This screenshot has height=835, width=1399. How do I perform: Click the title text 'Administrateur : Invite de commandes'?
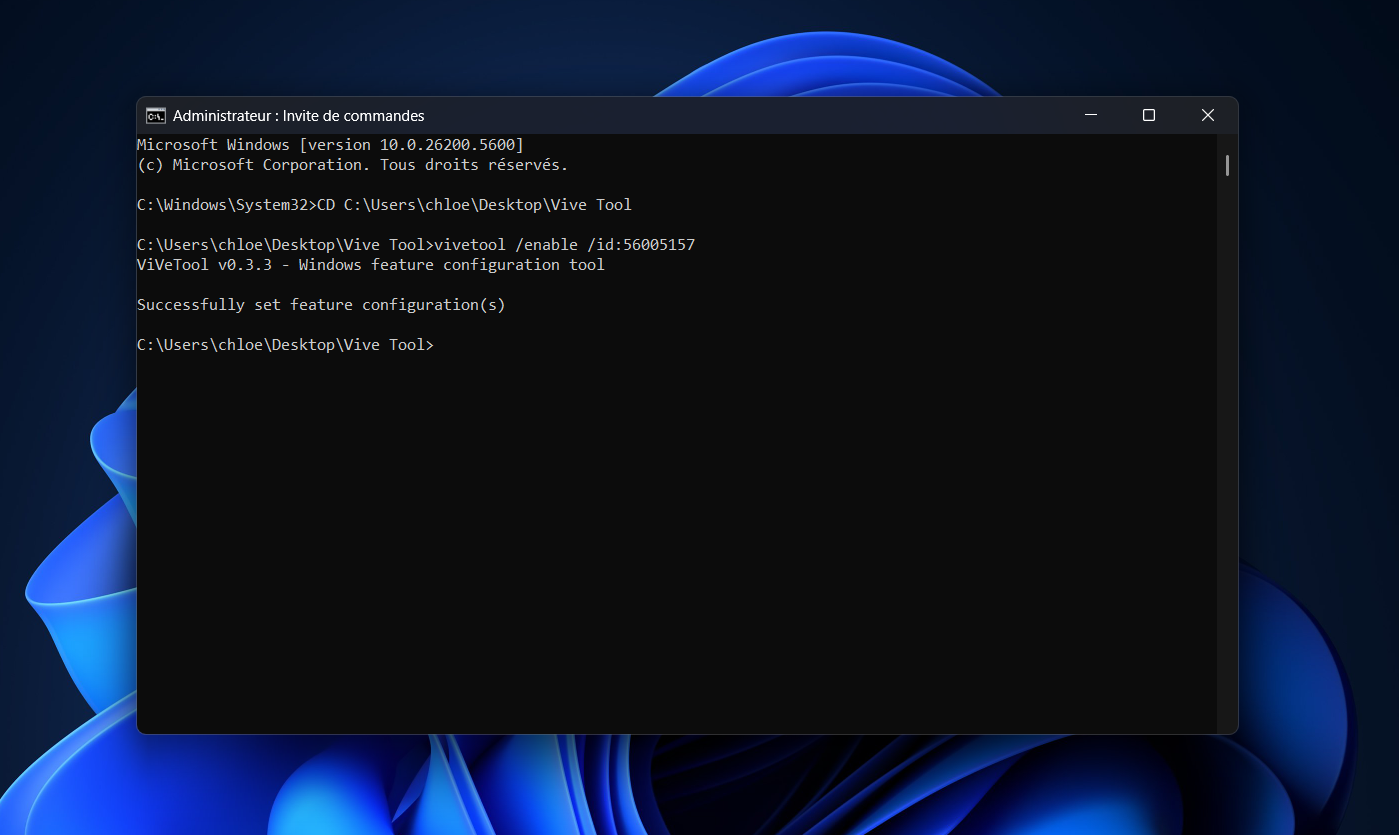[x=298, y=116]
